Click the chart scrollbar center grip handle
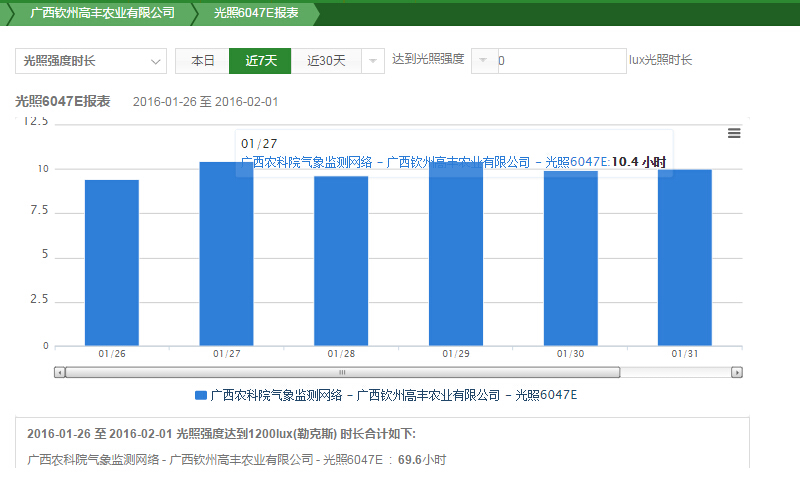This screenshot has width=800, height=477. coord(342,372)
